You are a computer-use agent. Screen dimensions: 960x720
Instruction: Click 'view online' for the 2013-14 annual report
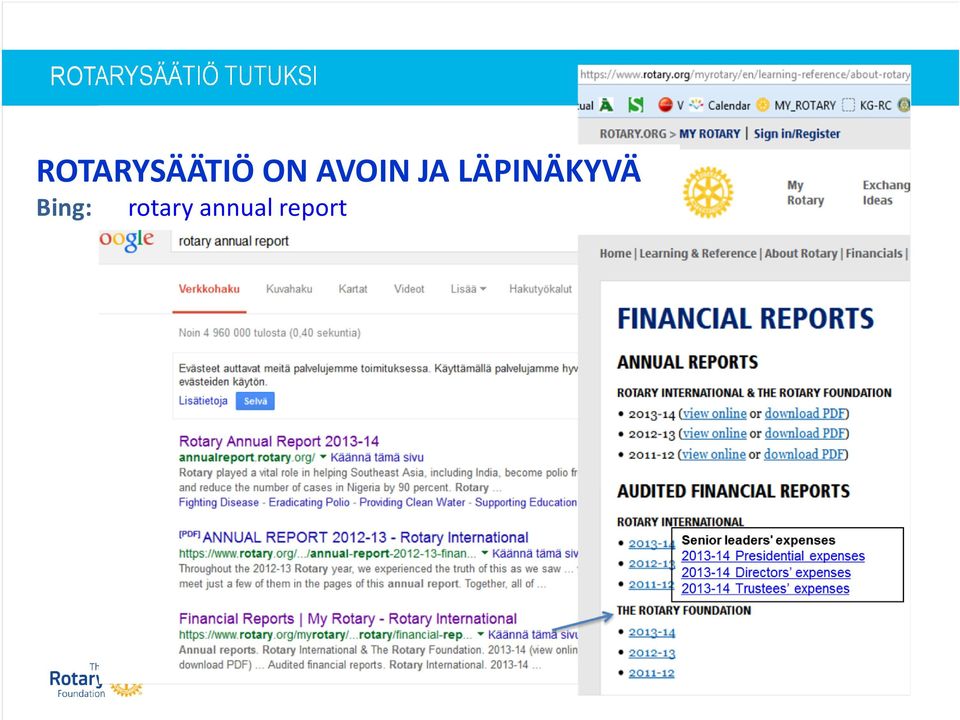pos(714,414)
